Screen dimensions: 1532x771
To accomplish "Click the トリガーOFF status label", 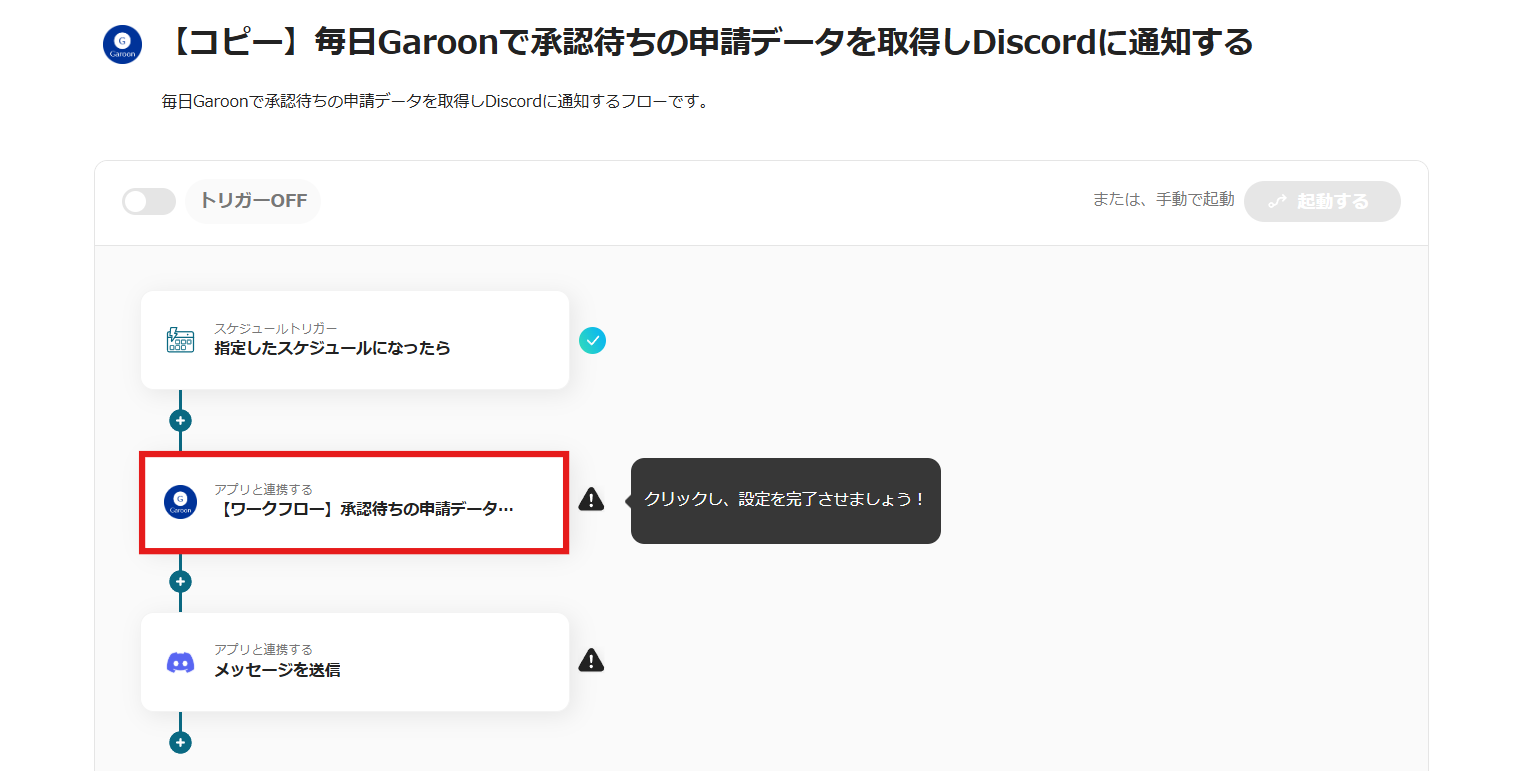I will [253, 201].
